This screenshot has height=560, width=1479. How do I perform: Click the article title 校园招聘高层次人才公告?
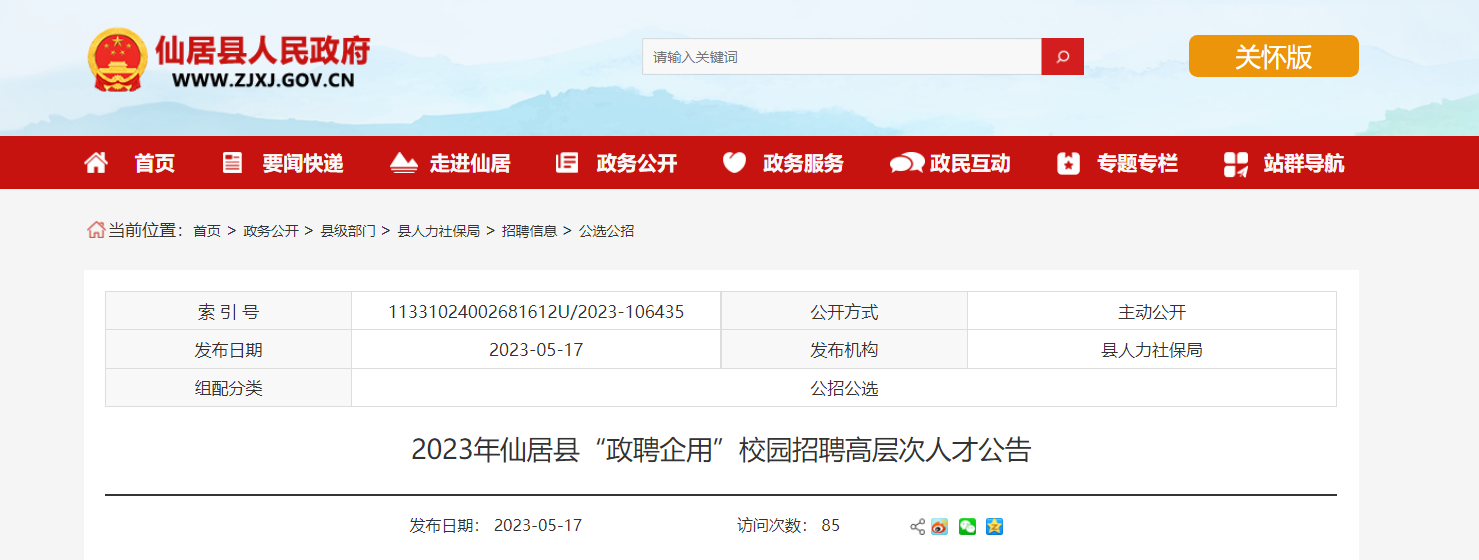pyautogui.click(x=884, y=450)
